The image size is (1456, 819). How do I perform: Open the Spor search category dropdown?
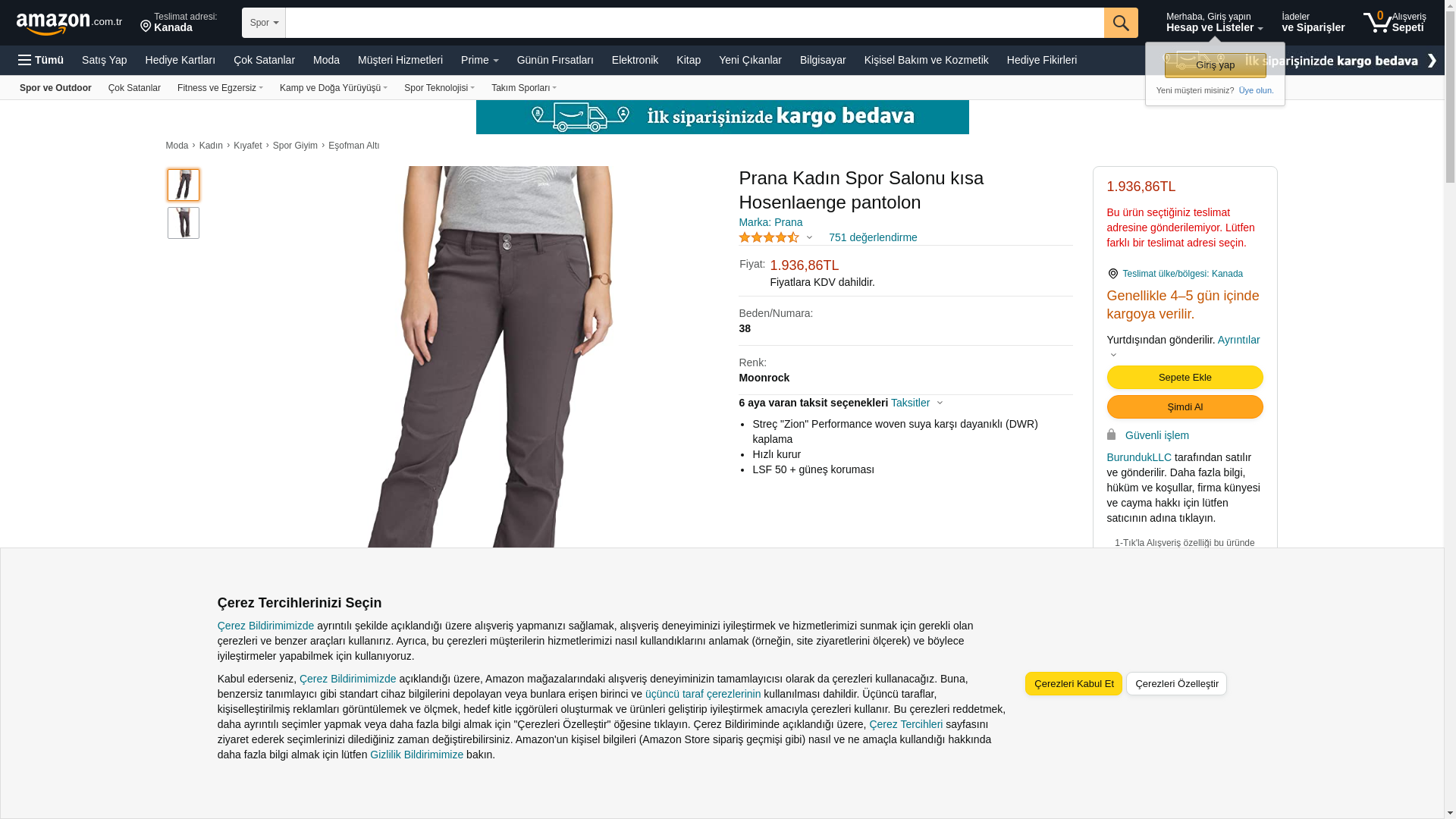tap(264, 23)
